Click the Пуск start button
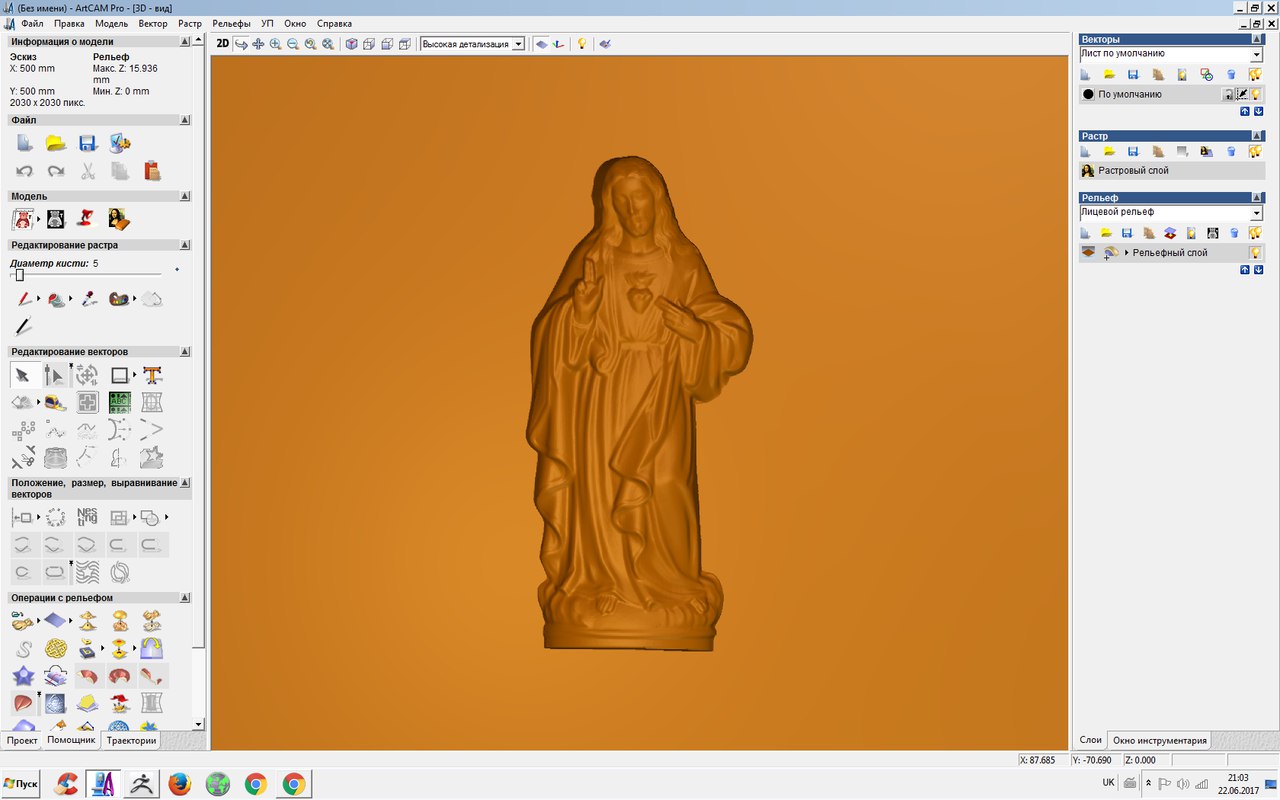This screenshot has height=800, width=1280. (21, 784)
